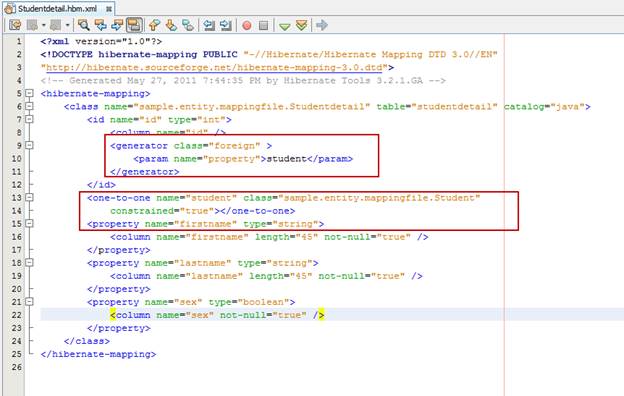The height and width of the screenshot is (396, 624).
Task: Click property name="firstname" line
Action: coord(205,224)
